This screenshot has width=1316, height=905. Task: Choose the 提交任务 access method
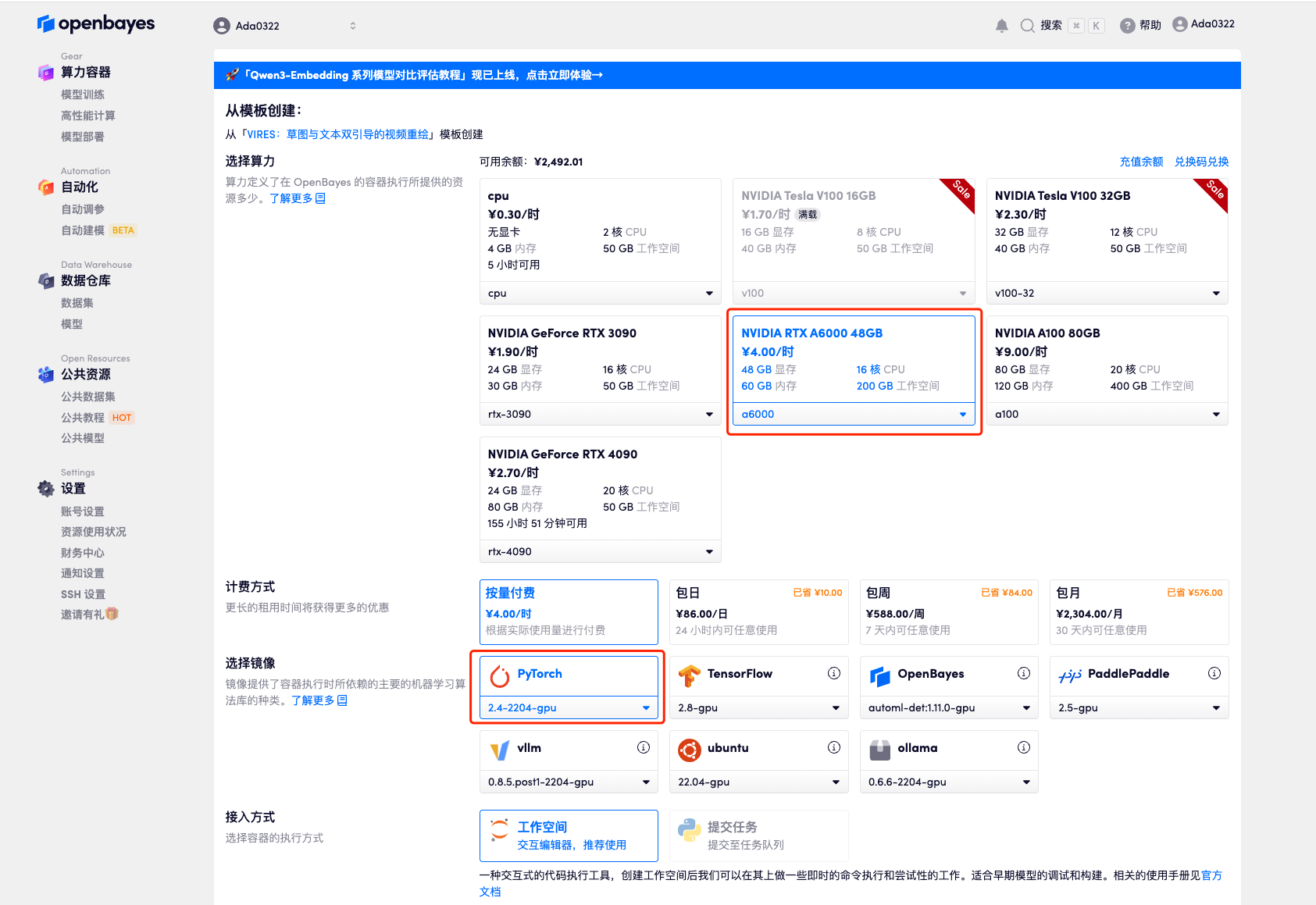pyautogui.click(x=758, y=836)
